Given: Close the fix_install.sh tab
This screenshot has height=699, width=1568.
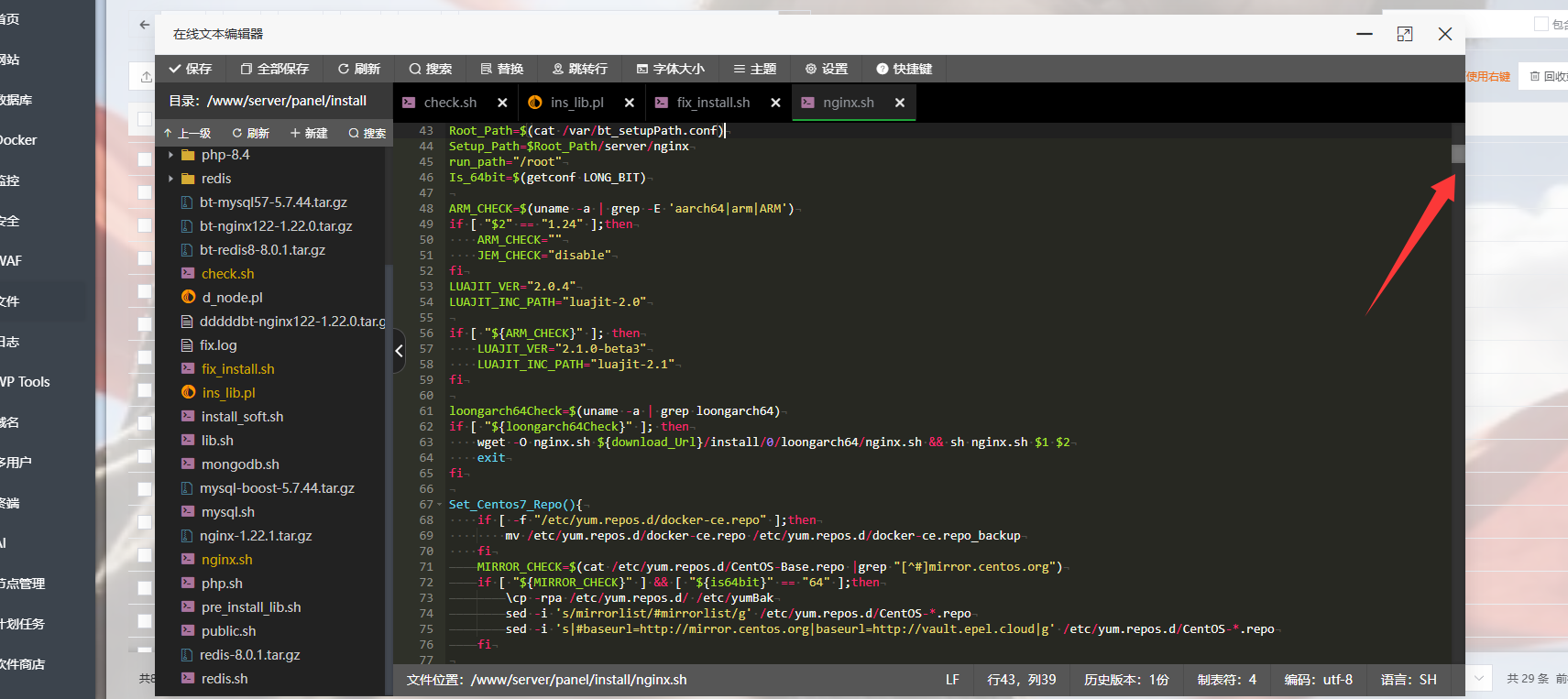Looking at the screenshot, I should pyautogui.click(x=775, y=103).
